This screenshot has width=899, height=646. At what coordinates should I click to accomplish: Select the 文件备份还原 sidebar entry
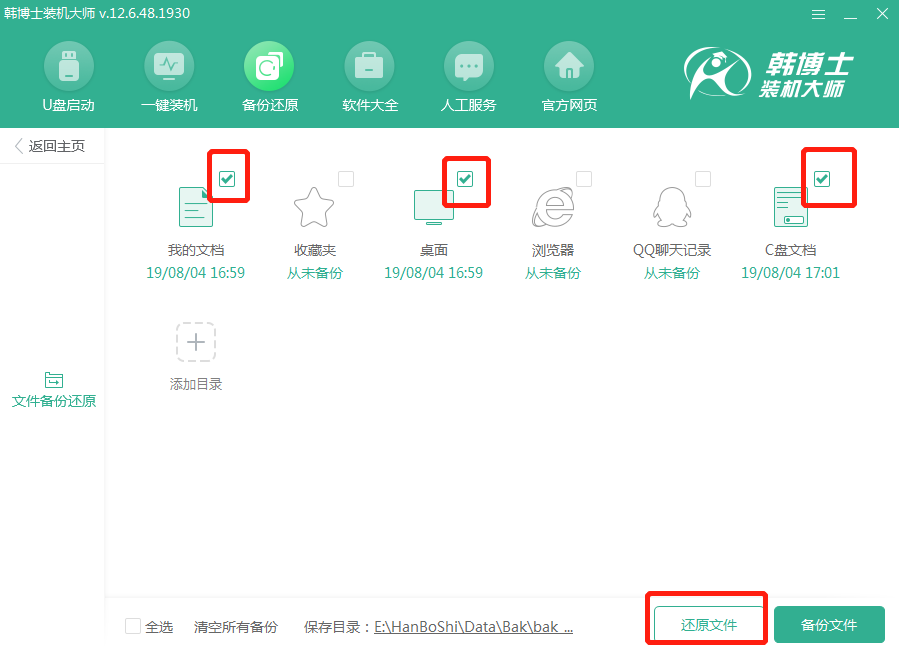click(53, 388)
